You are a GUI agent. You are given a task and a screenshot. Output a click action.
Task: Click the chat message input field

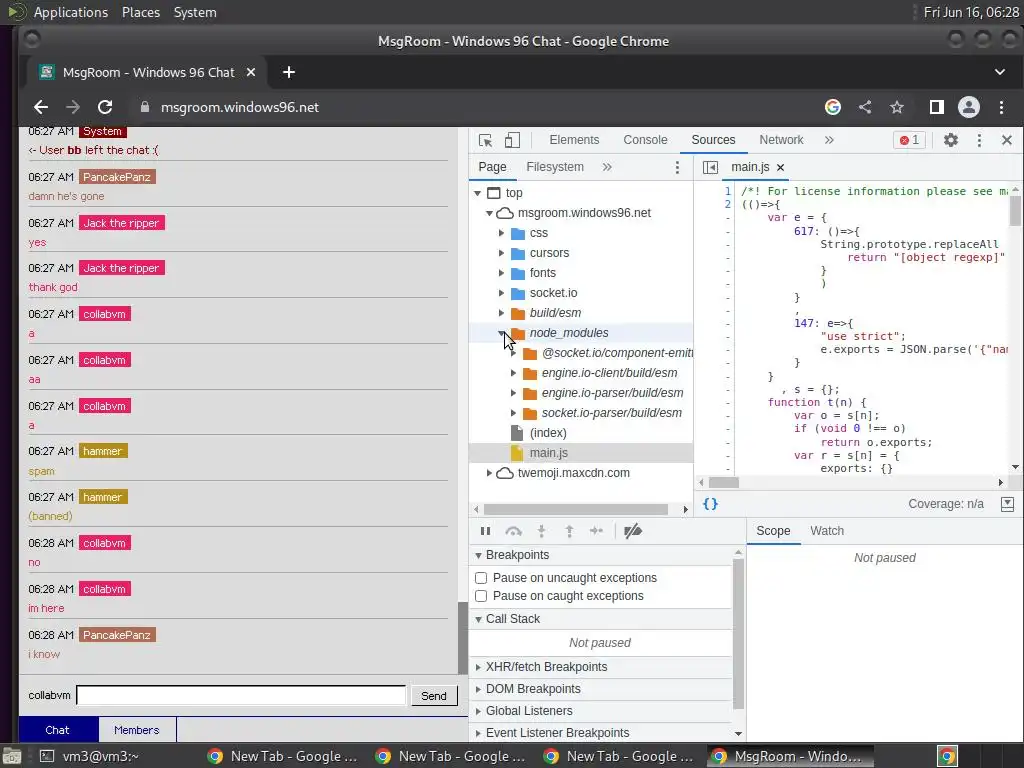pyautogui.click(x=241, y=696)
